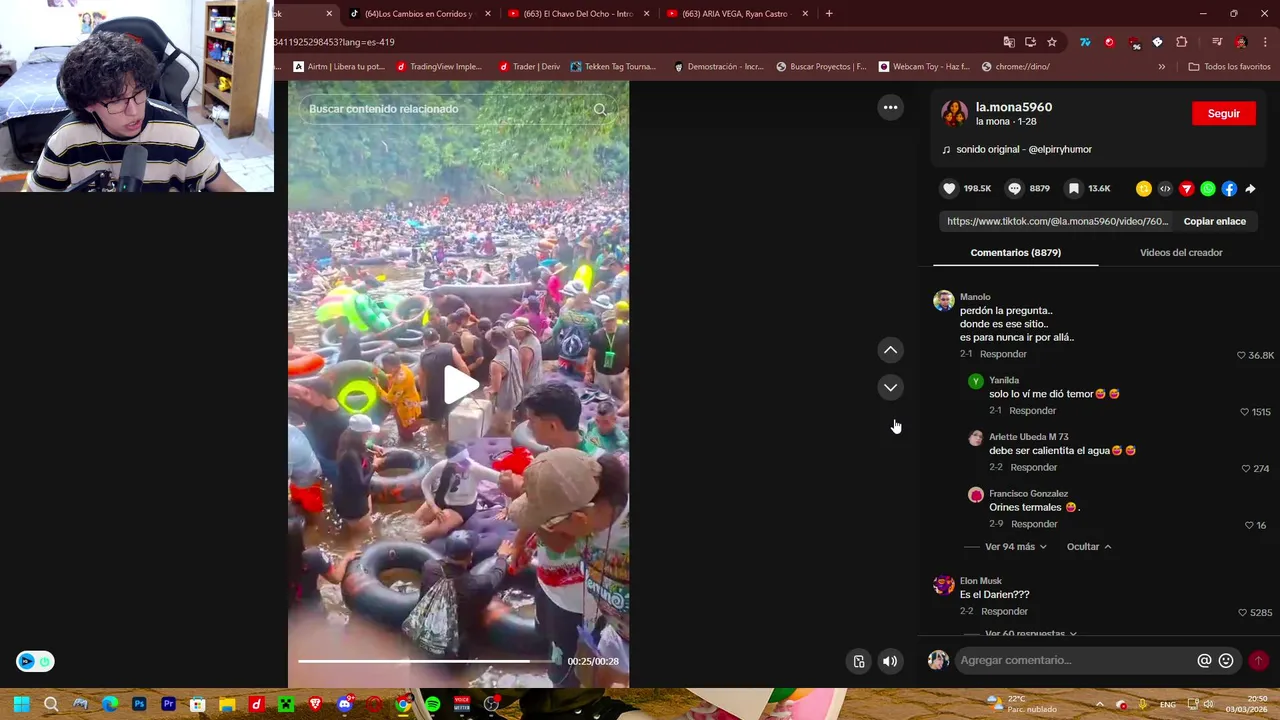The image size is (1280, 720).
Task: Open the Chrome three-dots menu
Action: click(x=1265, y=42)
